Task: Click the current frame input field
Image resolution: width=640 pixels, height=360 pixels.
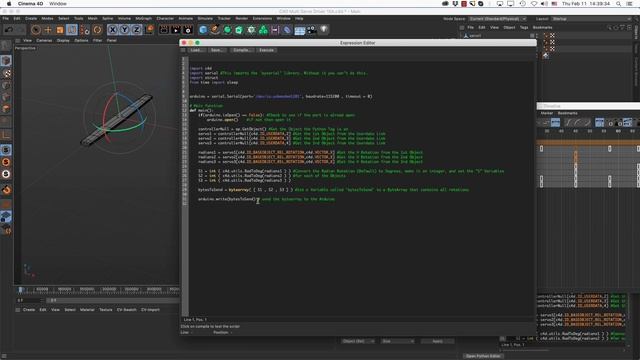Action: (x=29, y=300)
